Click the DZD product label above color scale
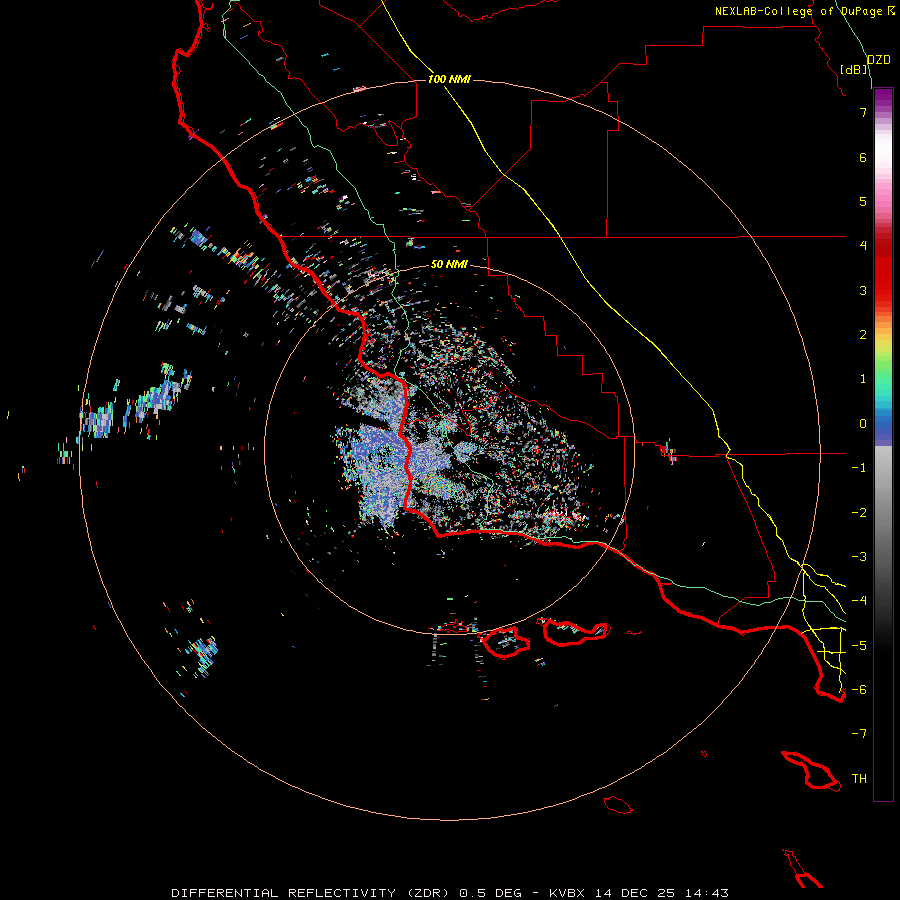The image size is (900, 900). tap(878, 60)
